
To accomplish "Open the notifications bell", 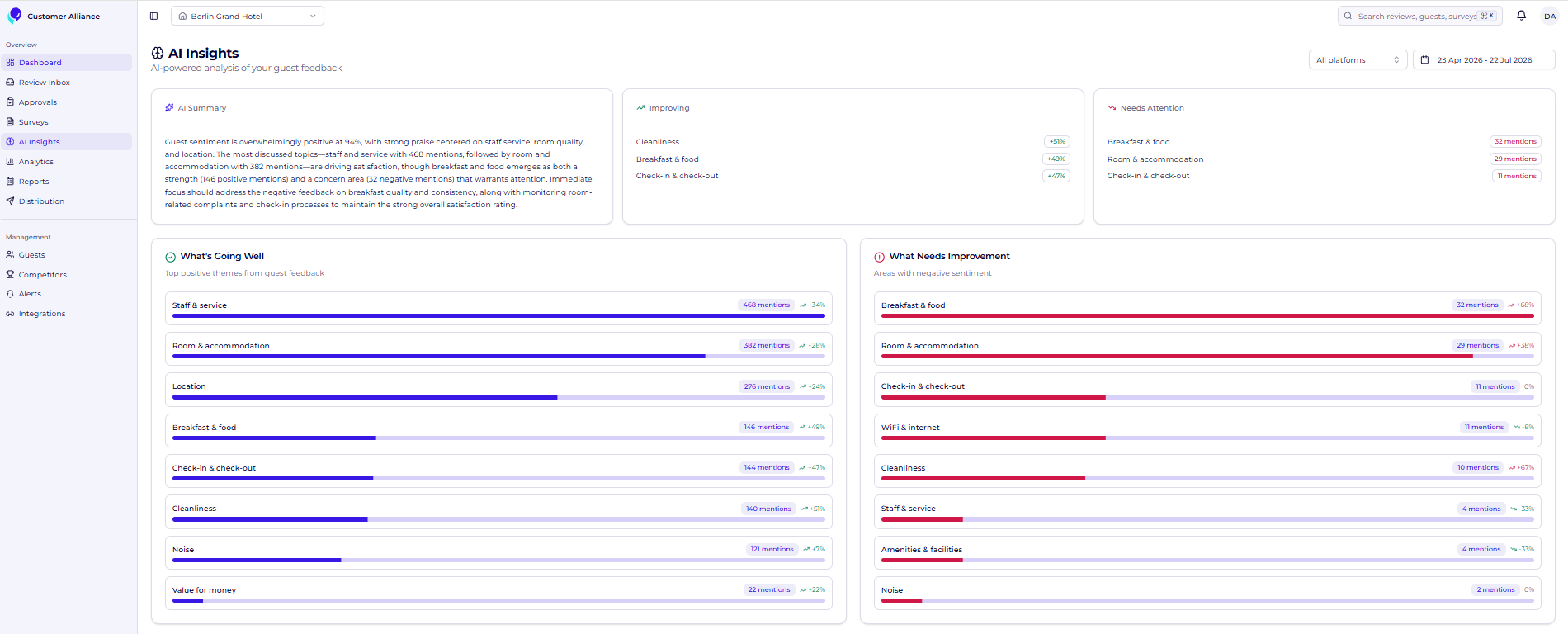I will [1521, 16].
